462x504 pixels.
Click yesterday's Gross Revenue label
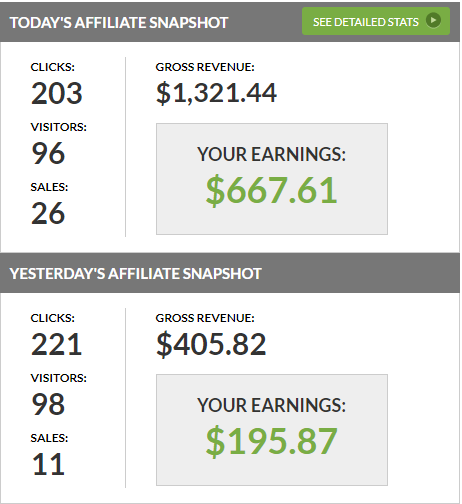pos(205,318)
